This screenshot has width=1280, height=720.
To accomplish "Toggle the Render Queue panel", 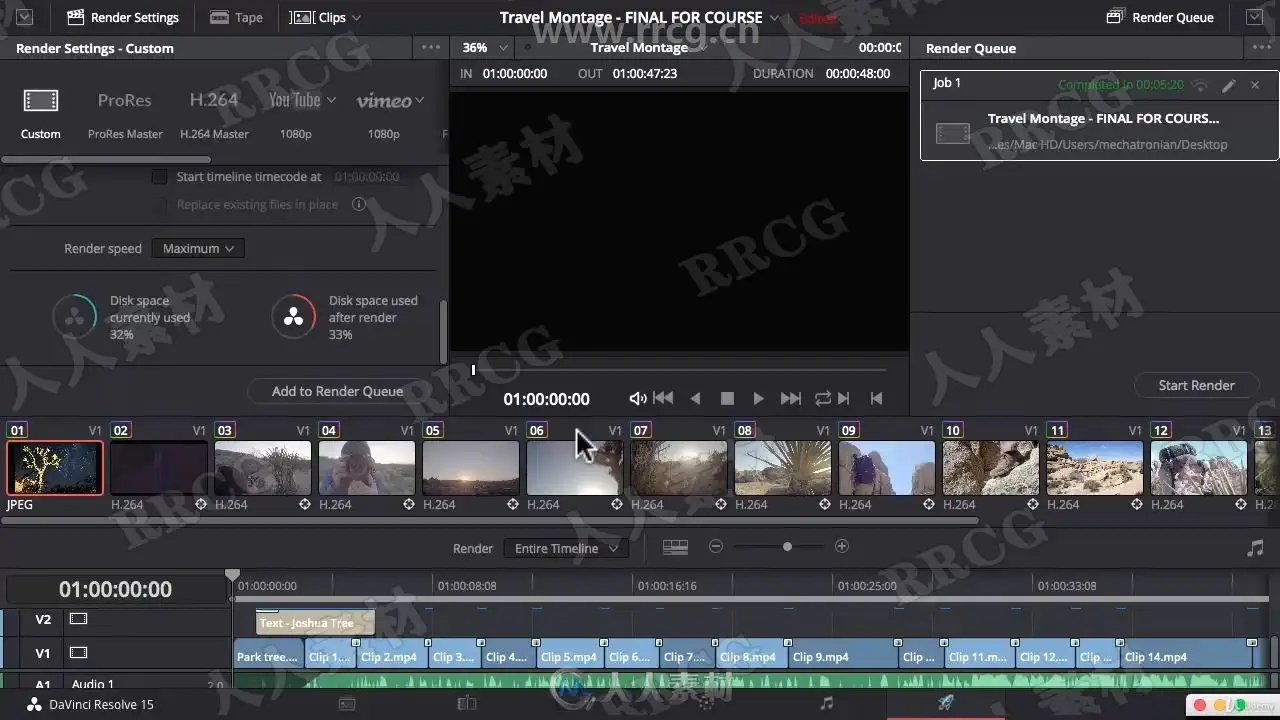I will coord(1160,17).
